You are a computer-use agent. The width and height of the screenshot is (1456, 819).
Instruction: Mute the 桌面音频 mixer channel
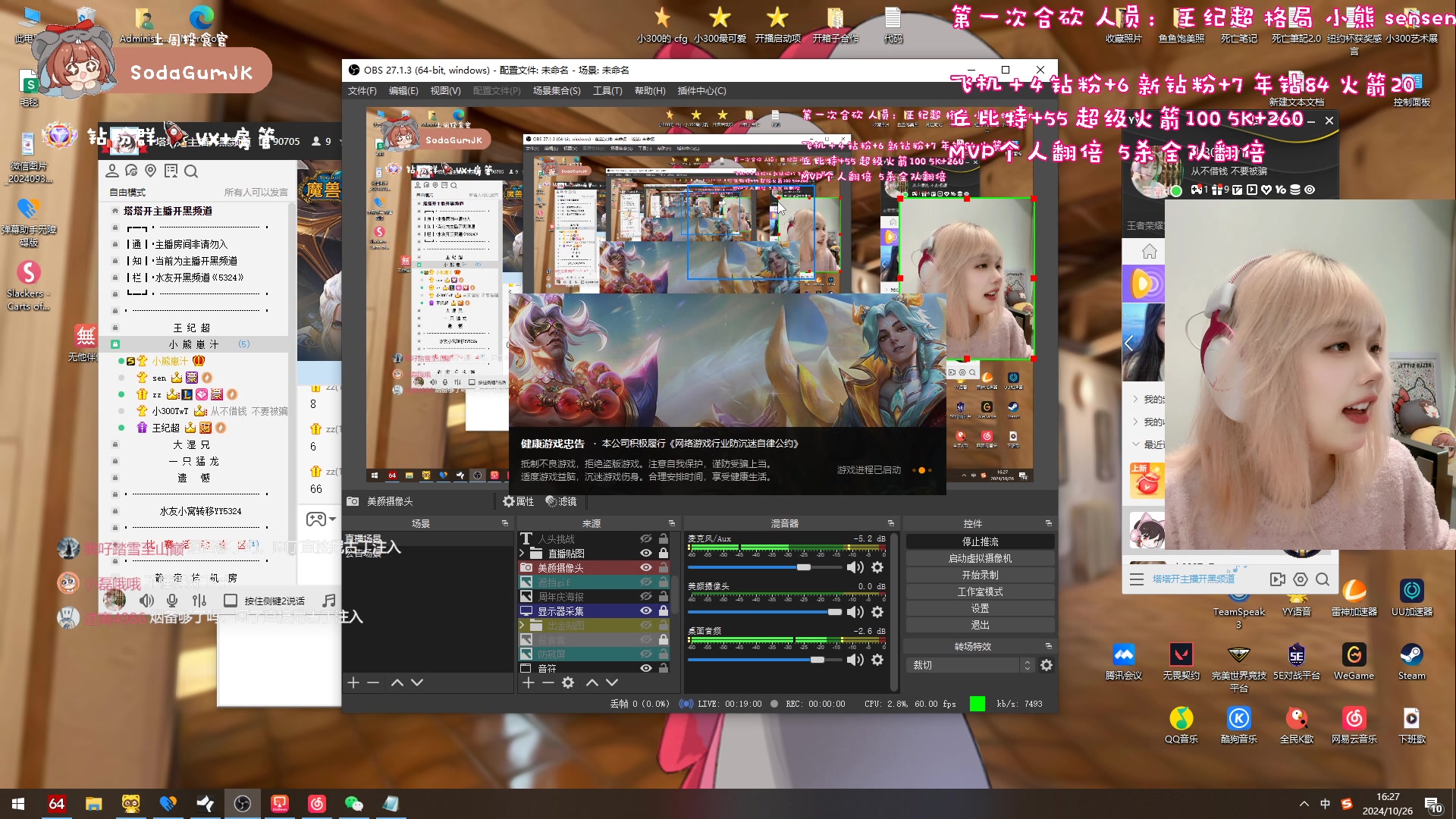pos(855,660)
